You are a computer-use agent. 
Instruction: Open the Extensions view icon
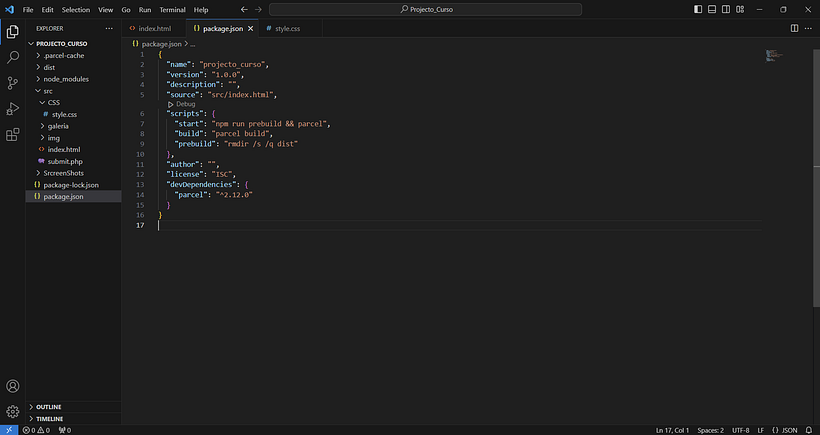click(x=13, y=134)
